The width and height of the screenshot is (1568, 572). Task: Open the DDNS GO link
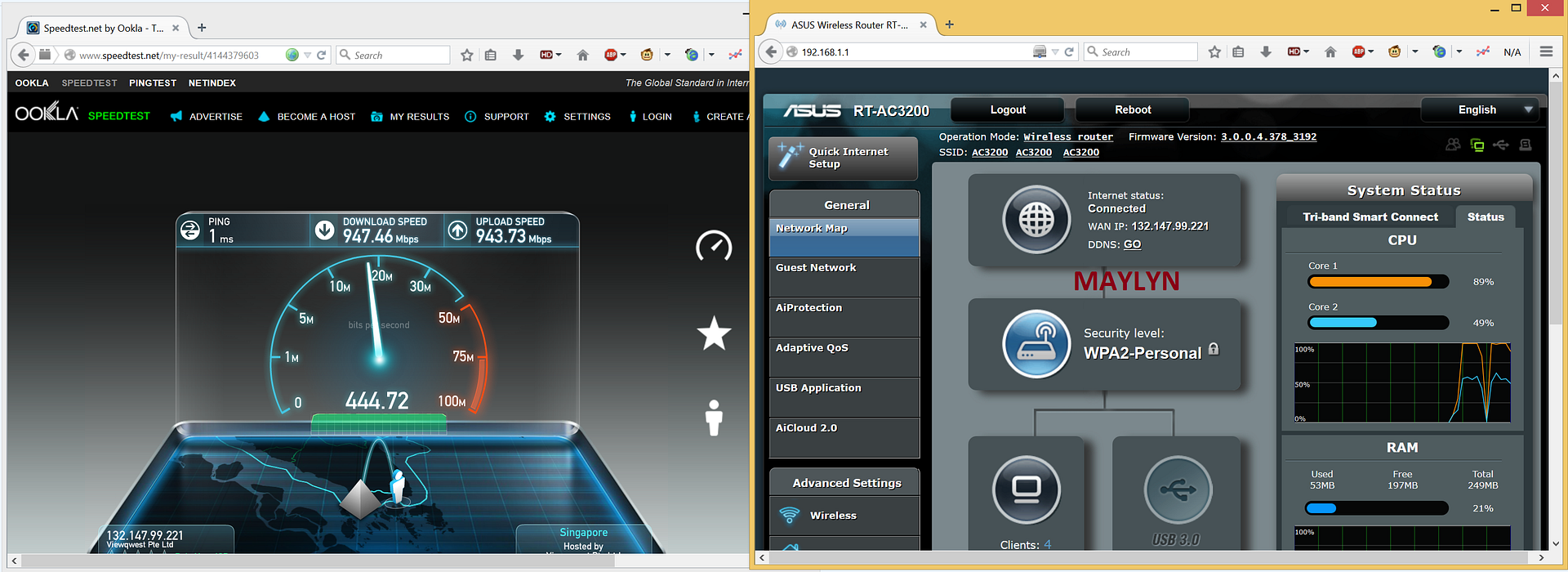coord(1132,244)
